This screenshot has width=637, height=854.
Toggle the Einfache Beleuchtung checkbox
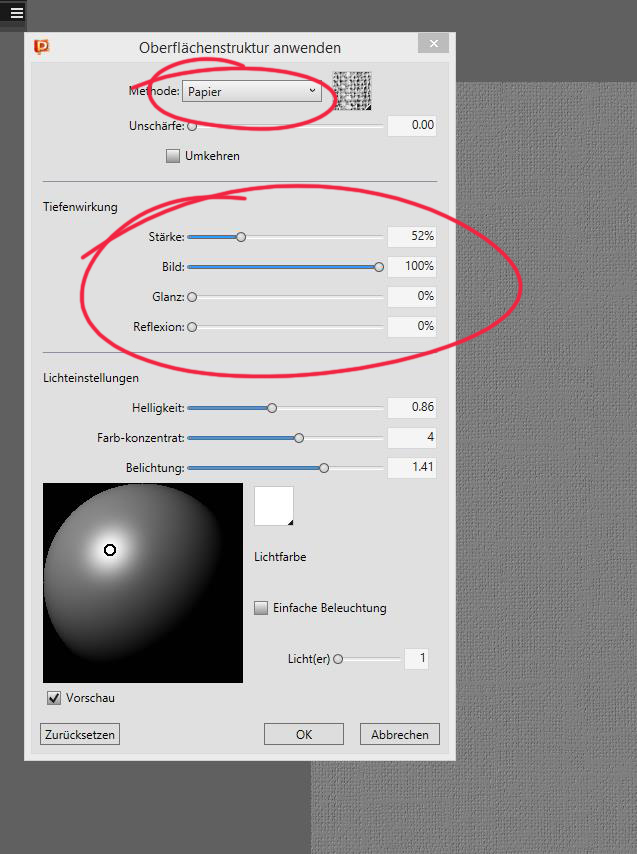click(x=261, y=608)
